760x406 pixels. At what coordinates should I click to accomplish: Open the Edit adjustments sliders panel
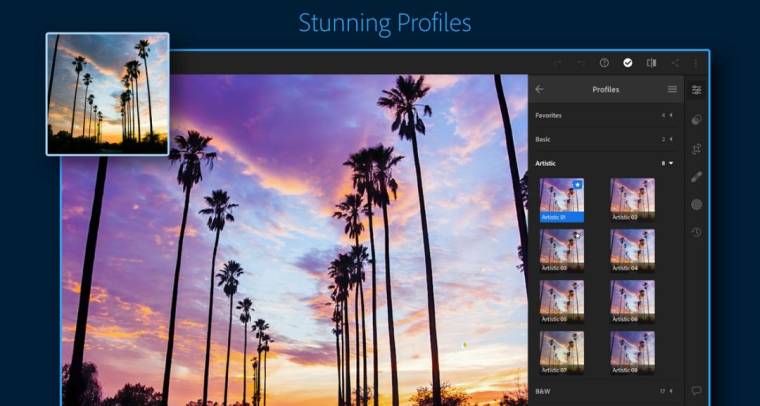tap(697, 90)
